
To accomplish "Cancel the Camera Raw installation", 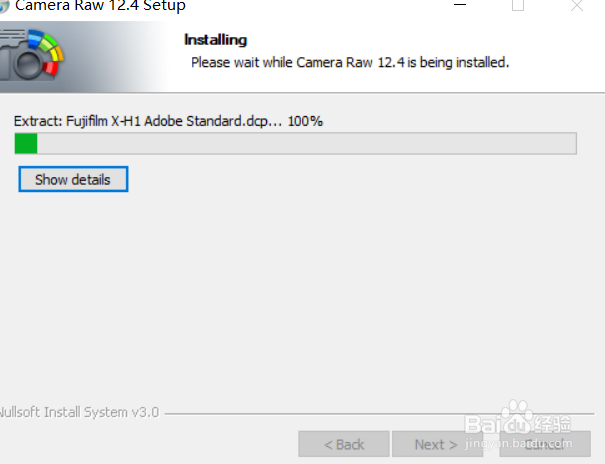I will point(545,444).
